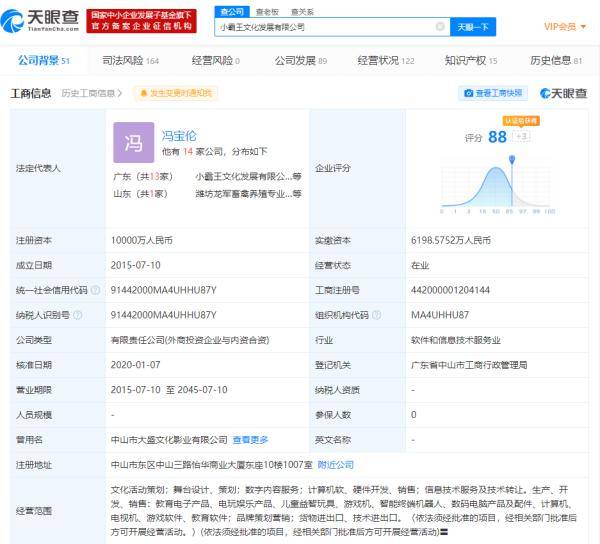Open help icon next to 纳税人识别号
This screenshot has width=600, height=544.
77,315
